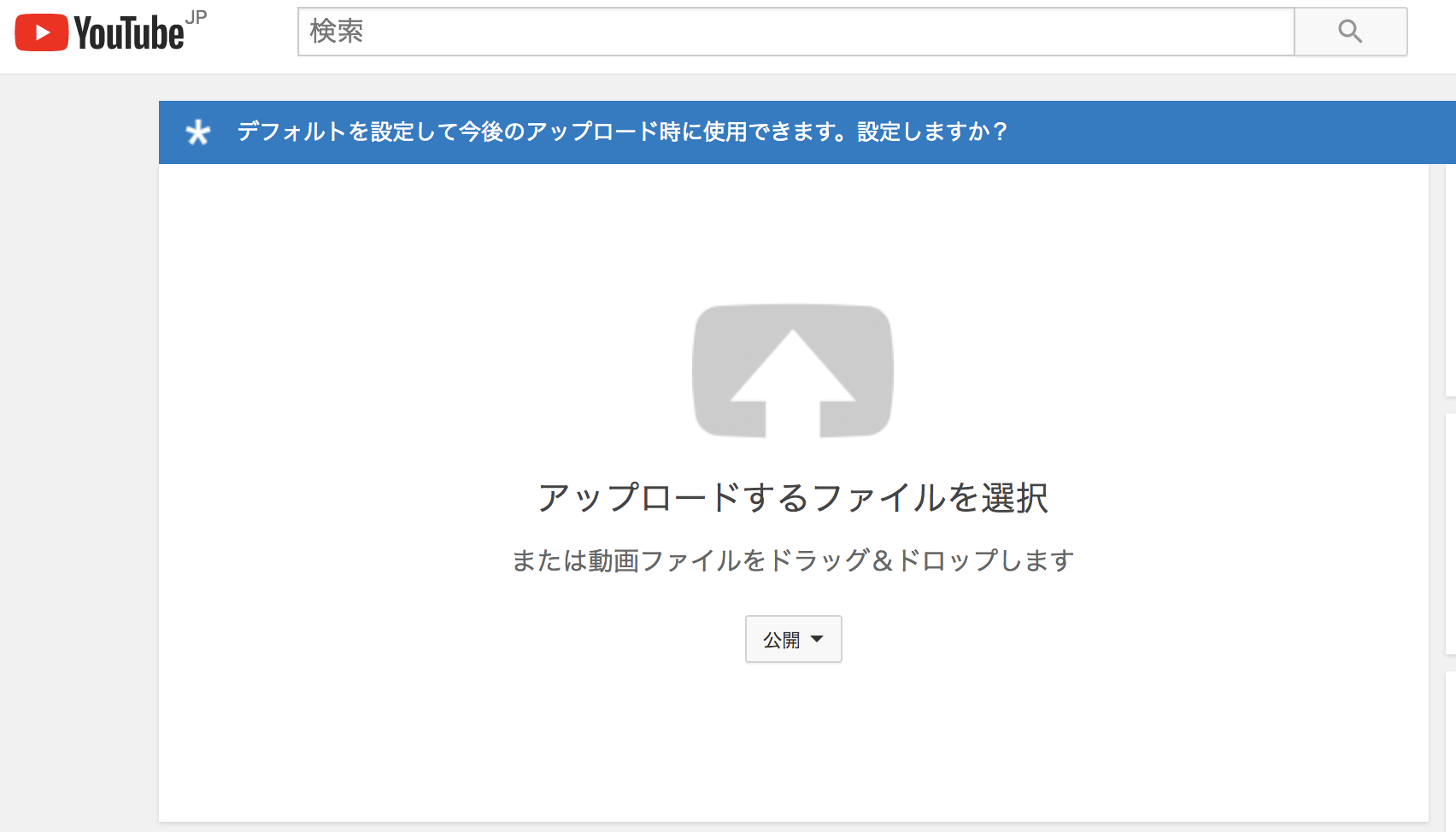
Task: Click the drag-and-drop instruction text
Action: click(x=792, y=560)
